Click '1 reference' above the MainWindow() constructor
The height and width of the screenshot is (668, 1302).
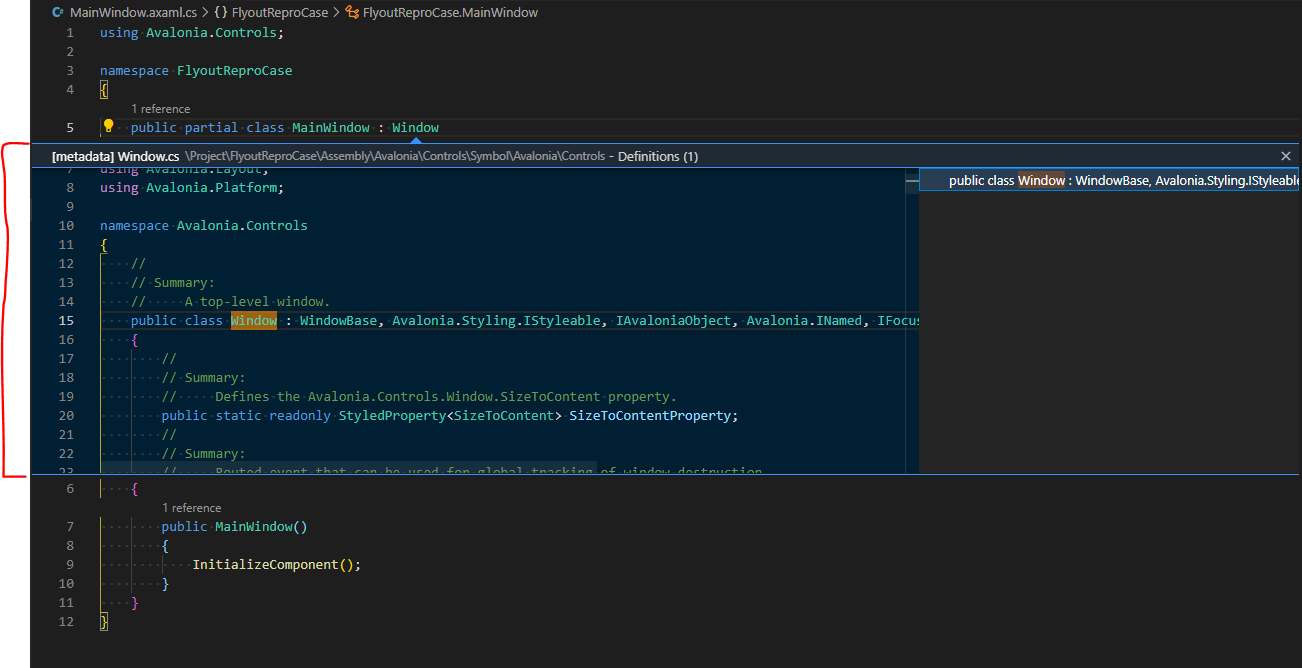coord(191,508)
